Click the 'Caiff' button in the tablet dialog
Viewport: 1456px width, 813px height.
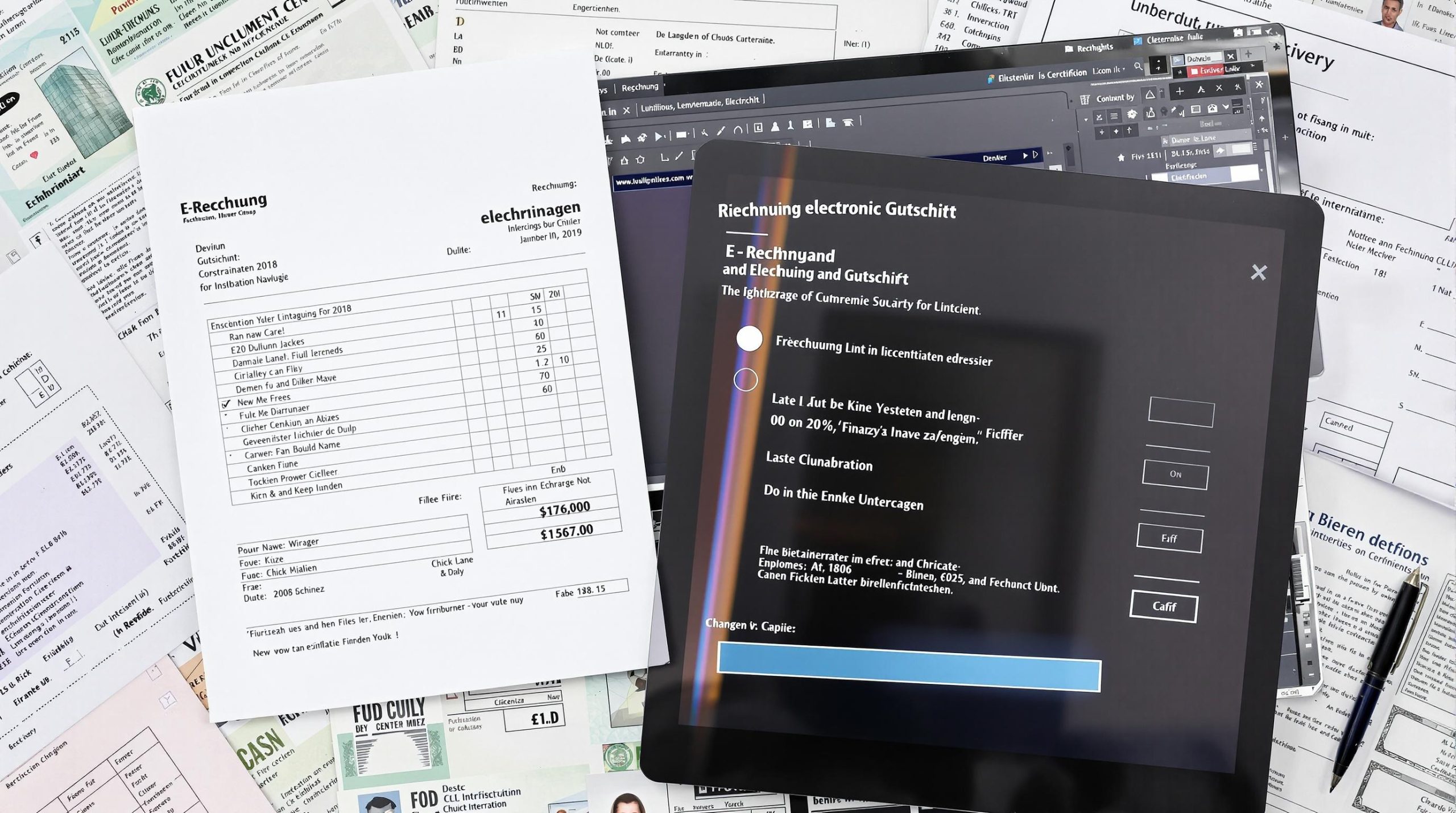tap(1164, 606)
